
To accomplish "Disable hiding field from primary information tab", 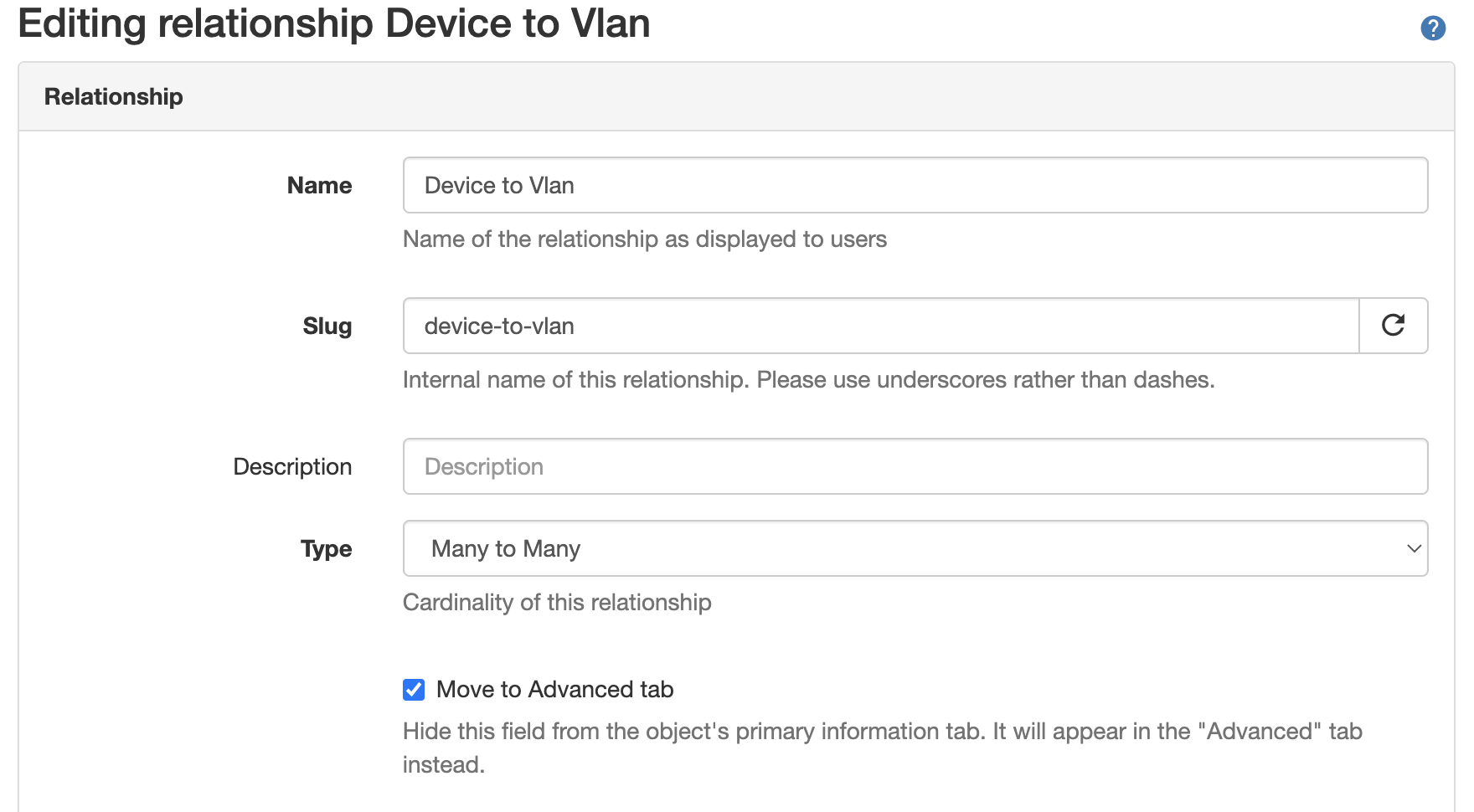I will [x=413, y=689].
